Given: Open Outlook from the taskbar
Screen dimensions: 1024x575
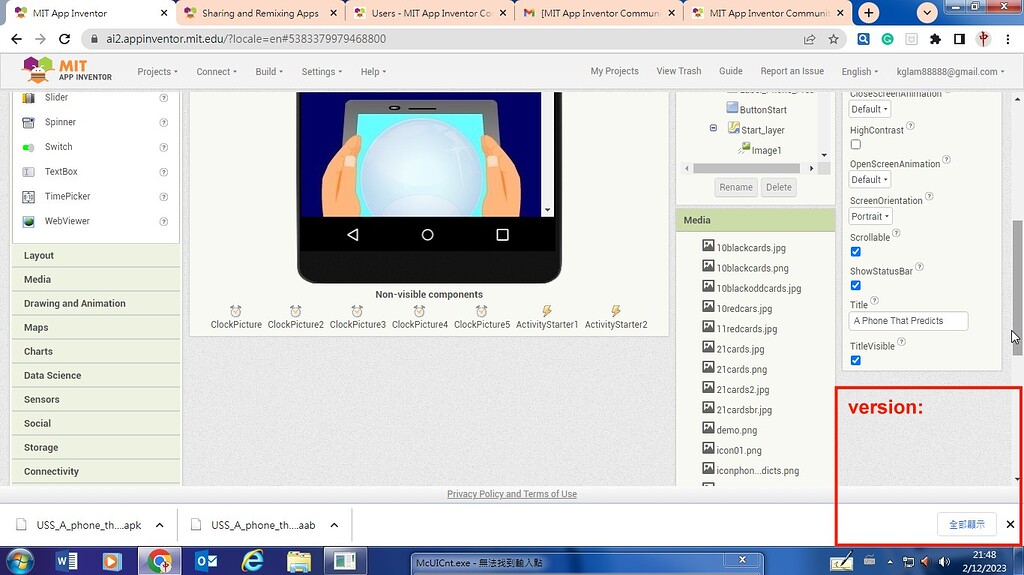Looking at the screenshot, I should tap(206, 561).
